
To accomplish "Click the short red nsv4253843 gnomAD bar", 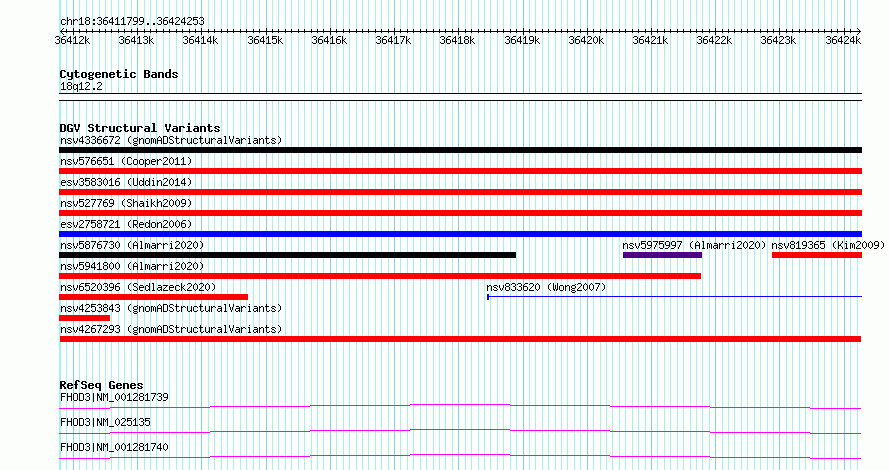I will coord(85,318).
